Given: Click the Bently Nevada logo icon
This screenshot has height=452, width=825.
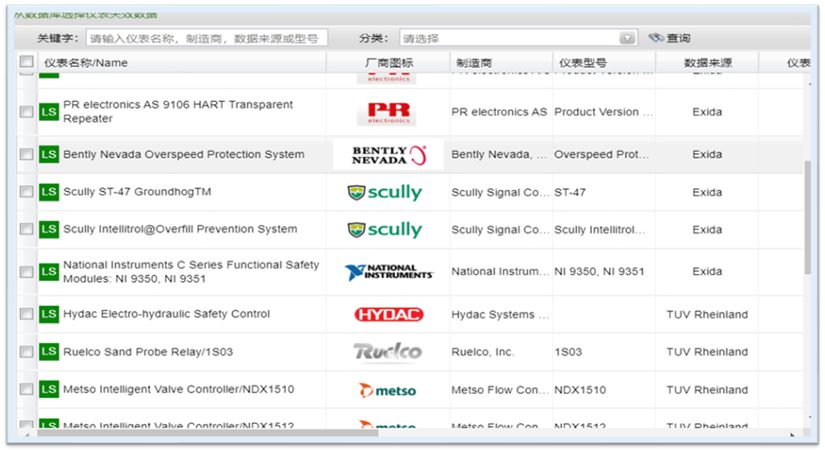Looking at the screenshot, I should pyautogui.click(x=389, y=155).
